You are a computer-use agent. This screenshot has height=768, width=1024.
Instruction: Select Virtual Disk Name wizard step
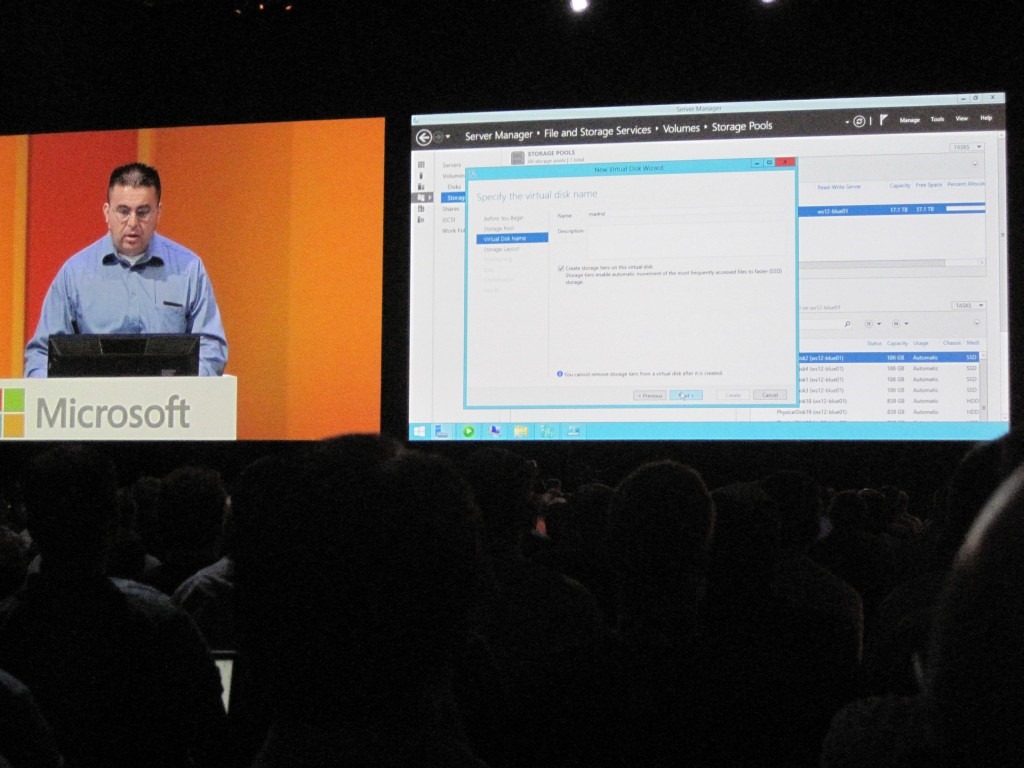[x=512, y=238]
